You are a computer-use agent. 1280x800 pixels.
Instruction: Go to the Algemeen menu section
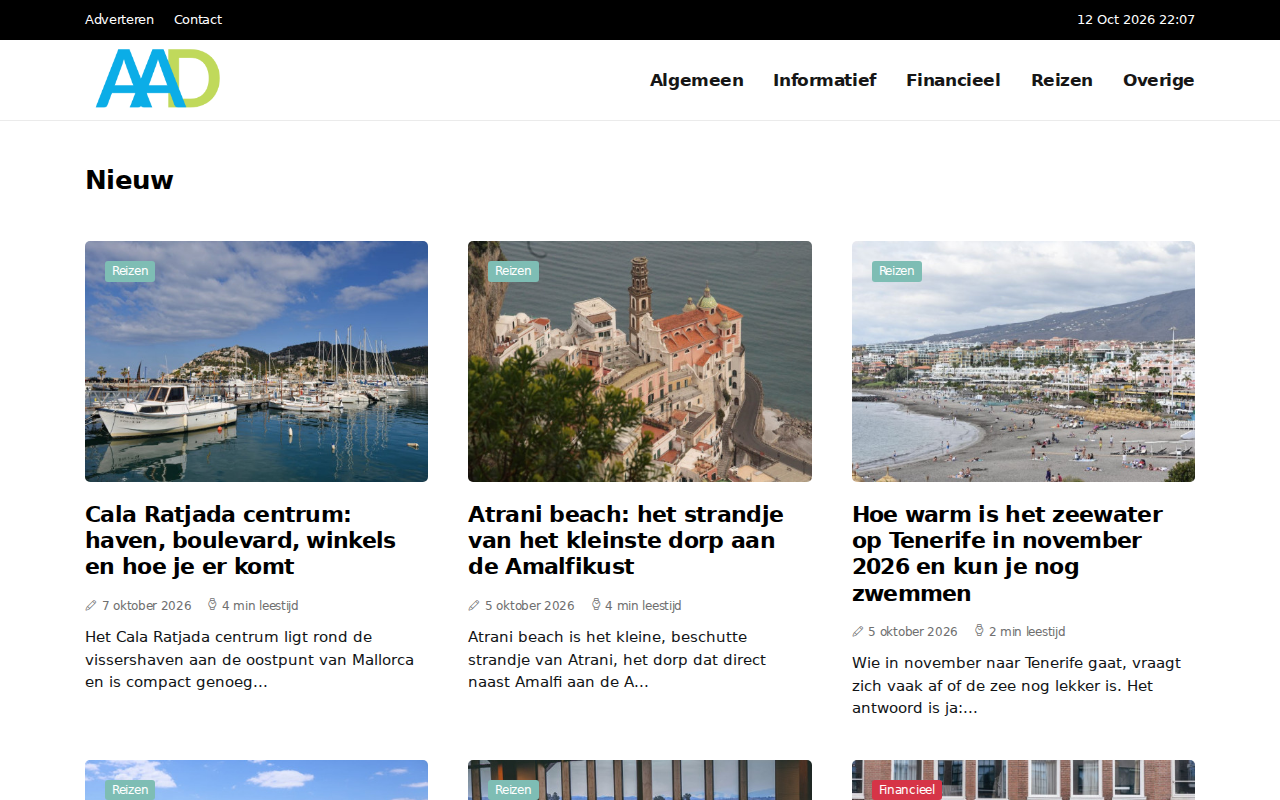tap(697, 80)
